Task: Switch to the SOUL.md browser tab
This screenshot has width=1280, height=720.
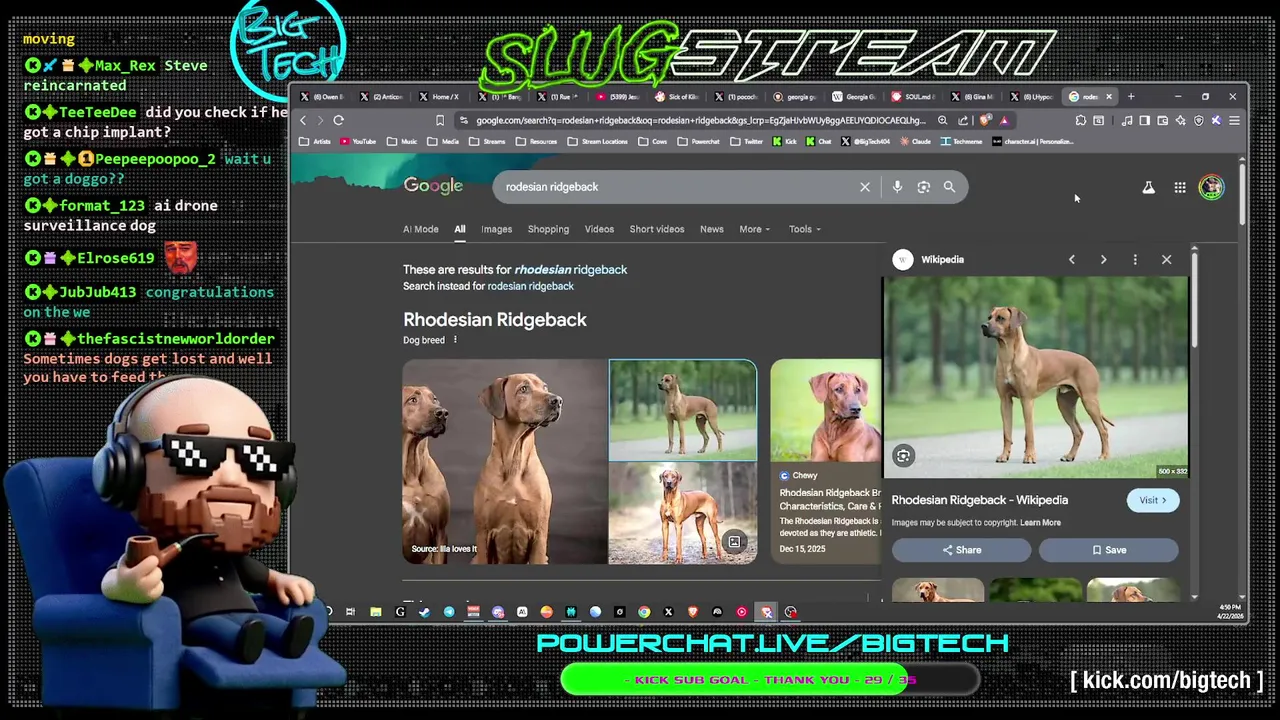Action: point(912,97)
